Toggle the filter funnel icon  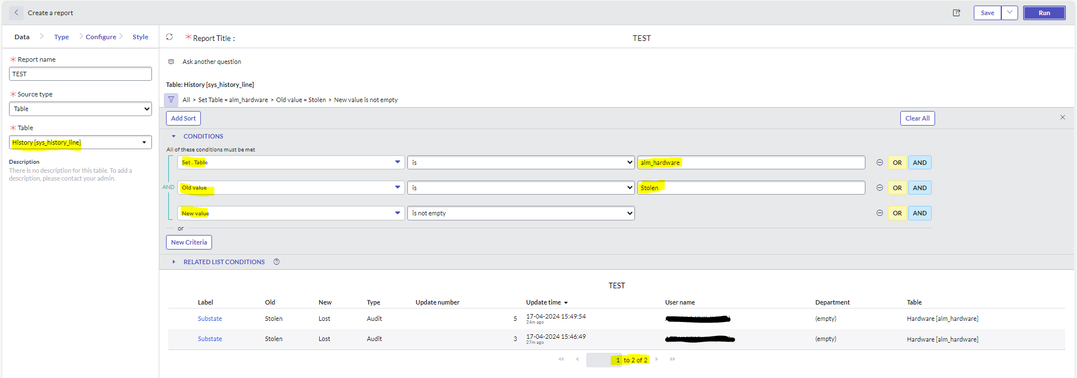coord(171,100)
